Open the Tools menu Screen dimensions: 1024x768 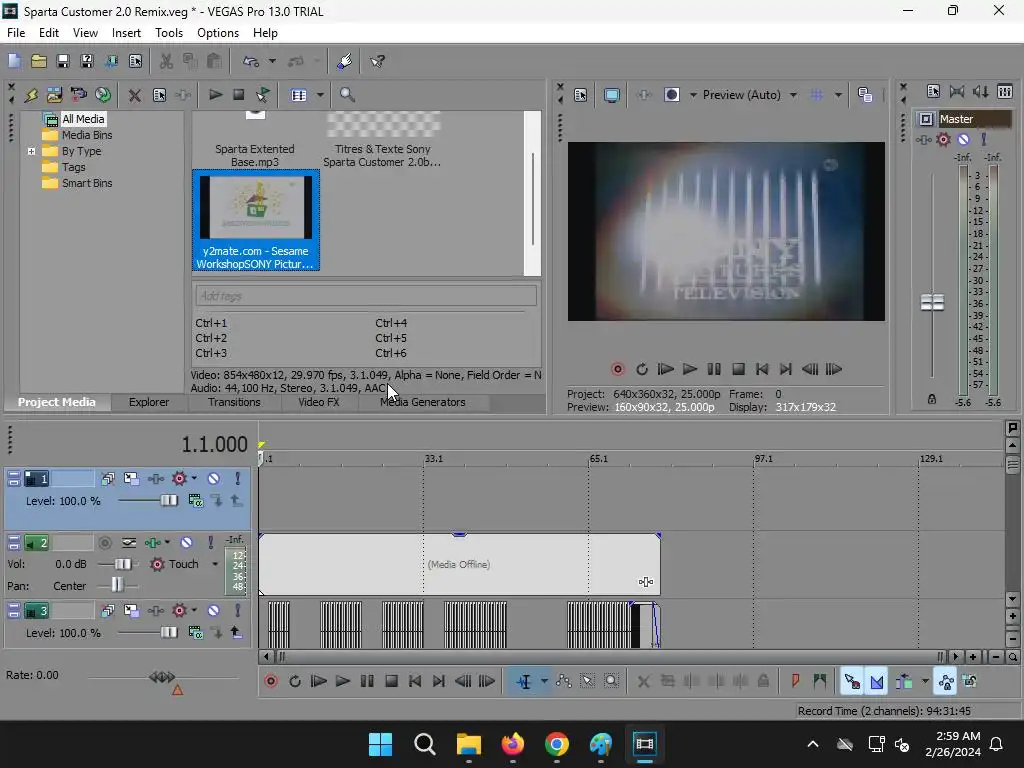pyautogui.click(x=168, y=33)
